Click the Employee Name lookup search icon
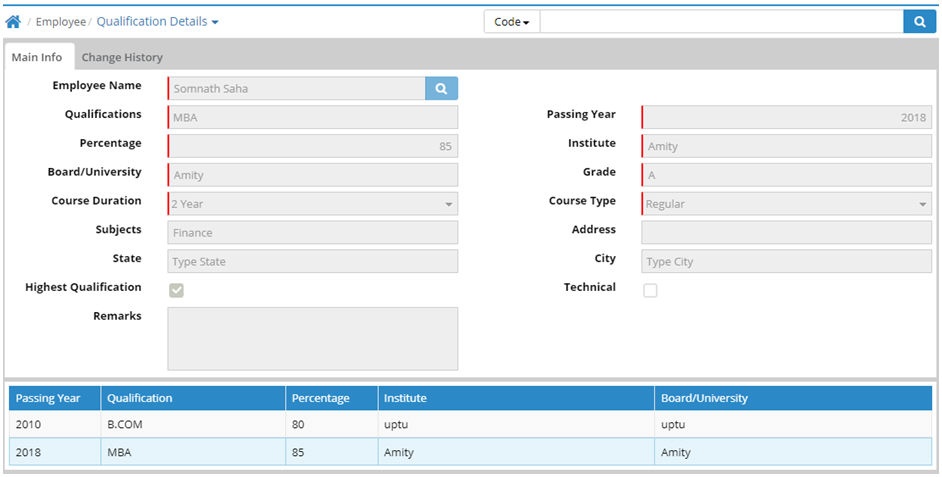This screenshot has height=477, width=942. (x=441, y=89)
